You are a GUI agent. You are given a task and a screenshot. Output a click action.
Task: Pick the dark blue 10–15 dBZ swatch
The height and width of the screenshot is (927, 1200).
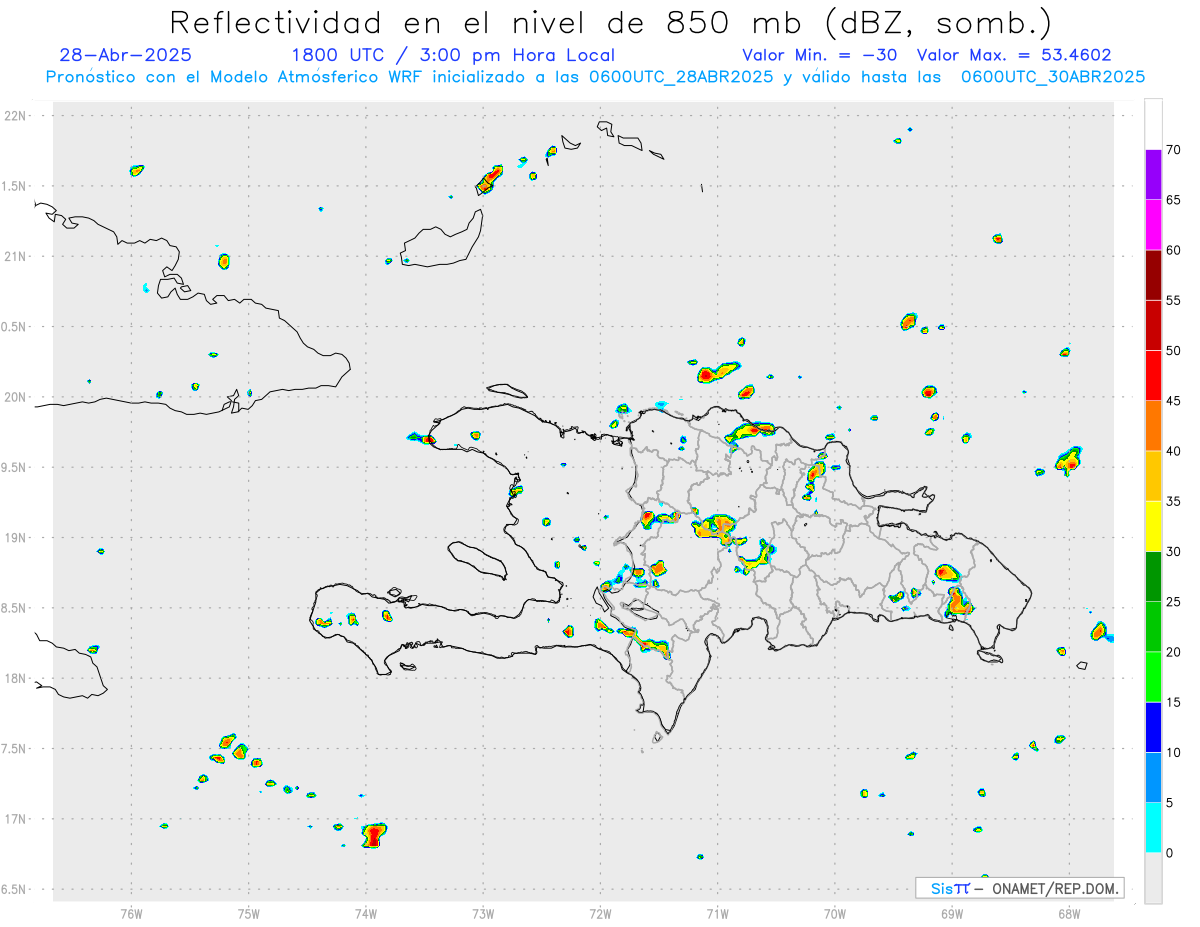coord(1153,728)
